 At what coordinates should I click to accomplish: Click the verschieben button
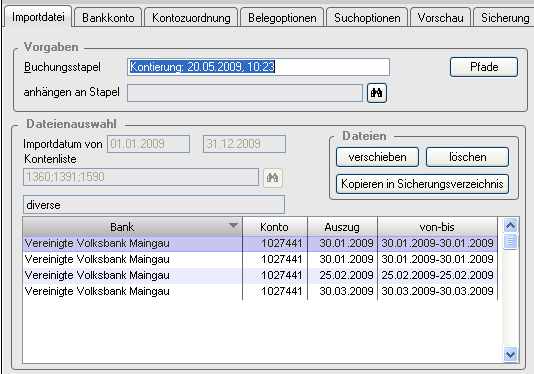377,157
